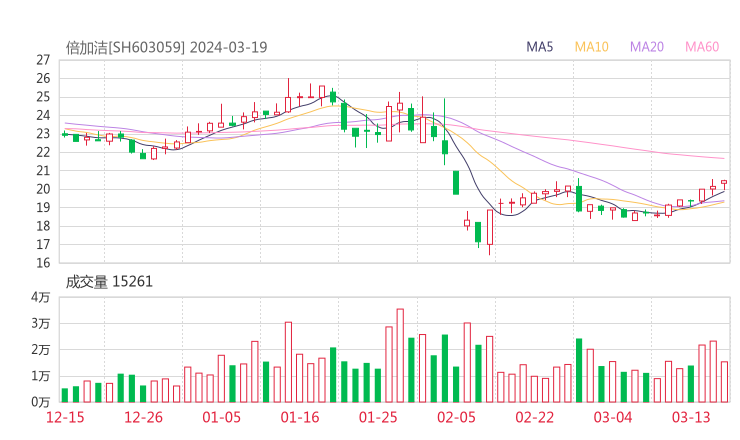Click the last red volume bar on right
Viewport: 740px width, 440px height.
click(724, 382)
